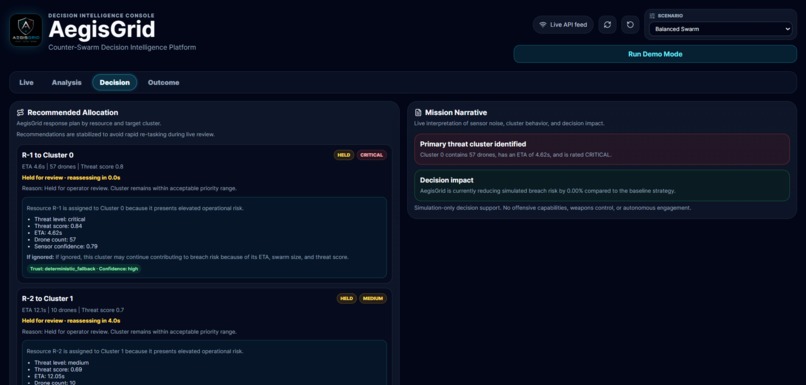Click the 'R-1 to Cluster 0' heading
The height and width of the screenshot is (385, 806).
click(48, 155)
